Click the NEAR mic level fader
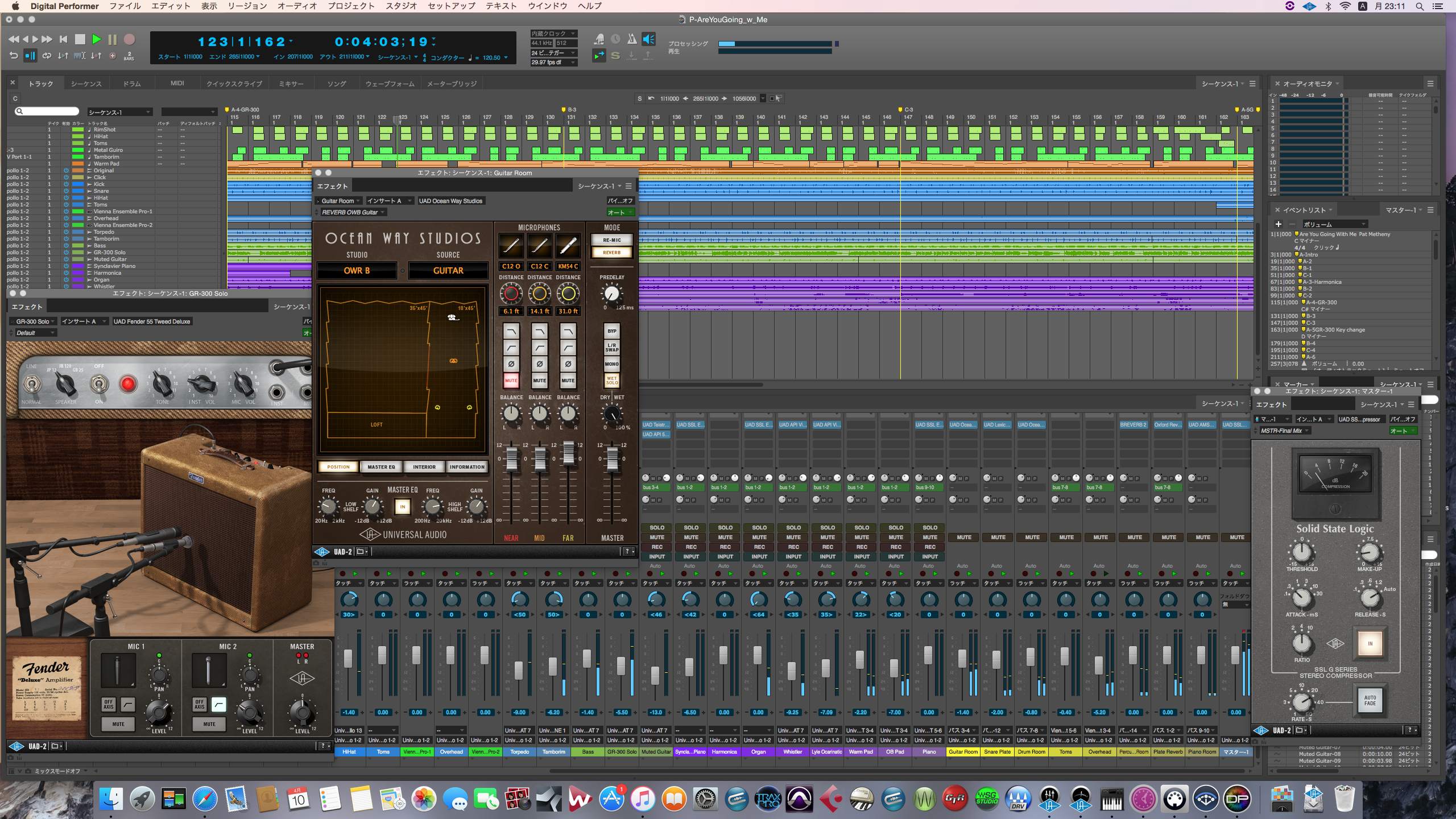The image size is (1456, 819). coord(512,458)
